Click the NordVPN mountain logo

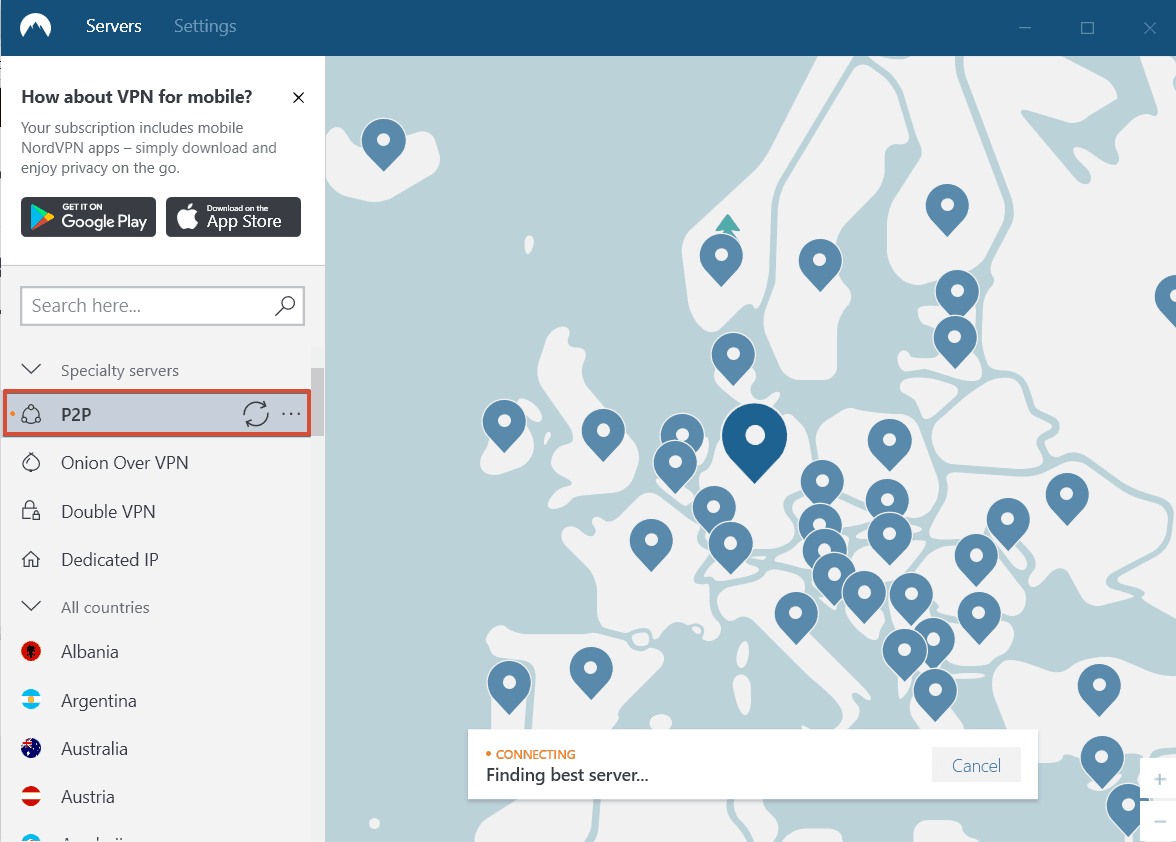[35, 26]
